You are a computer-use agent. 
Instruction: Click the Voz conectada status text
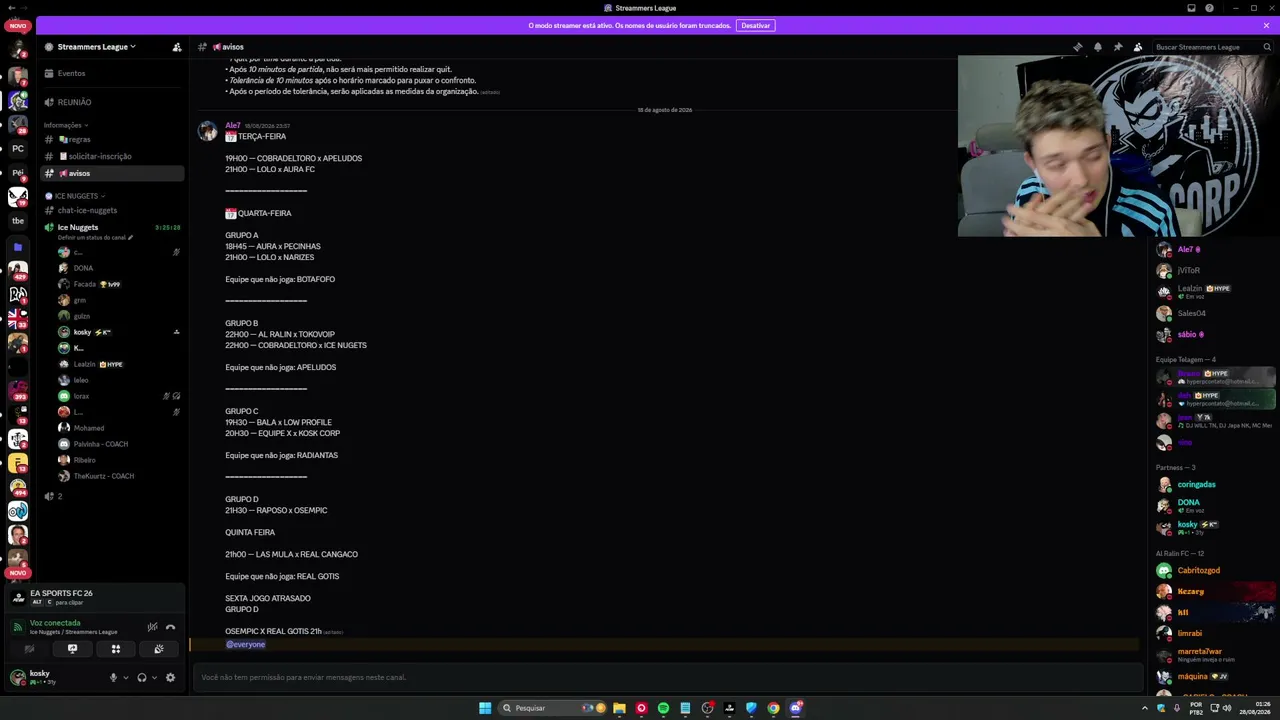55,623
